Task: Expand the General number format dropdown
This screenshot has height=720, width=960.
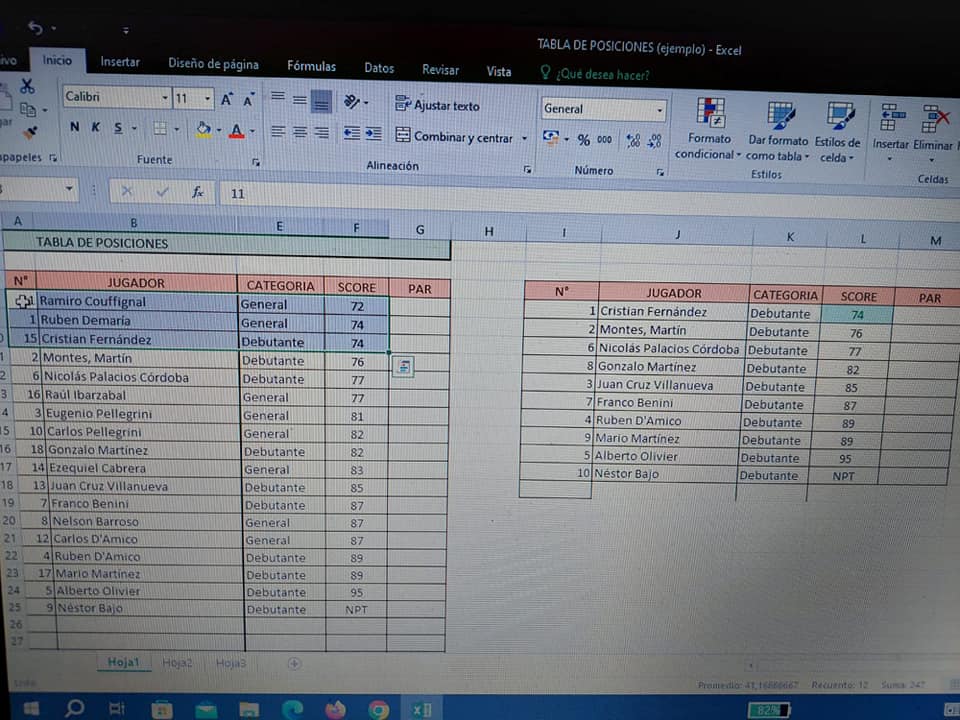Action: coord(660,110)
